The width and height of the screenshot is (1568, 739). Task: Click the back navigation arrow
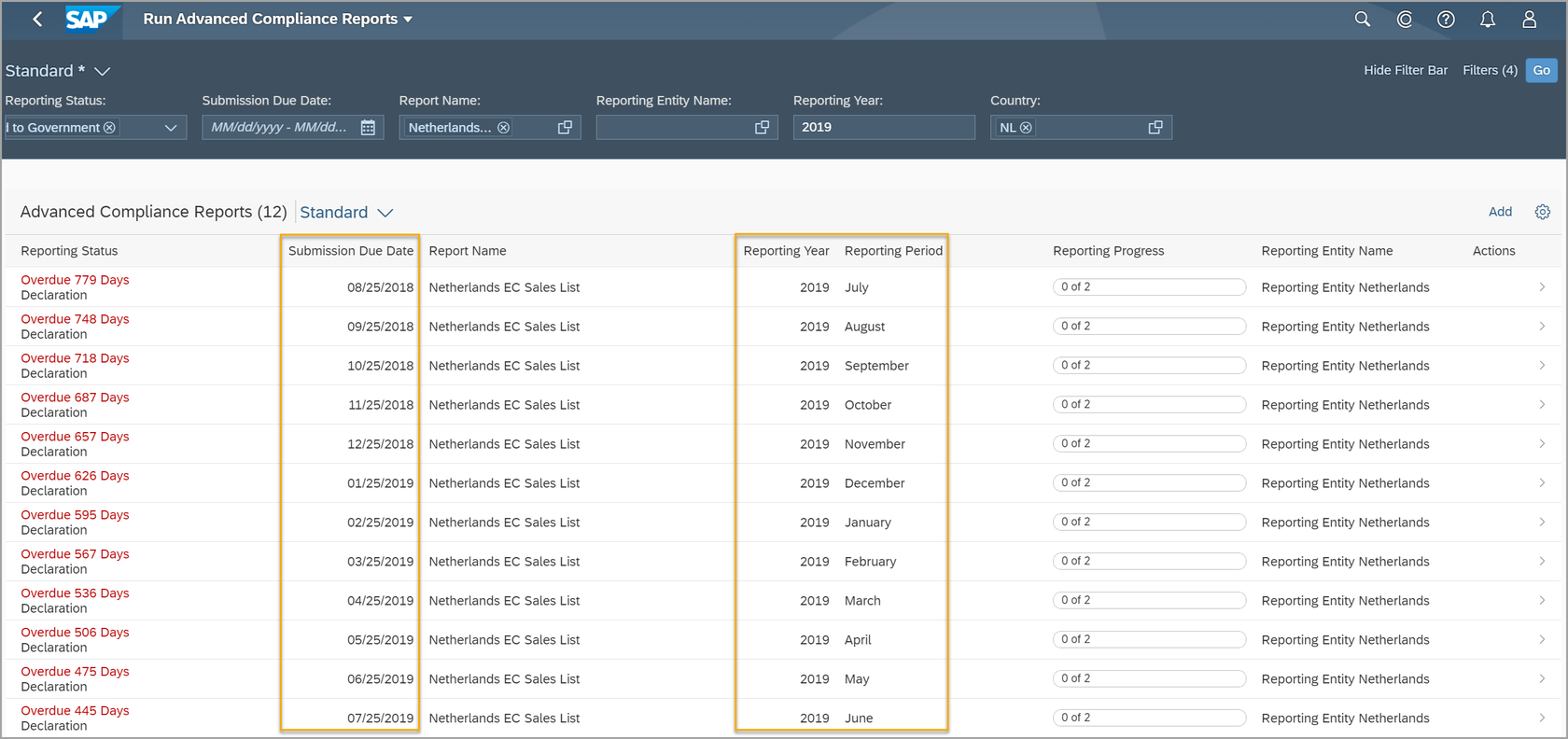pos(37,19)
